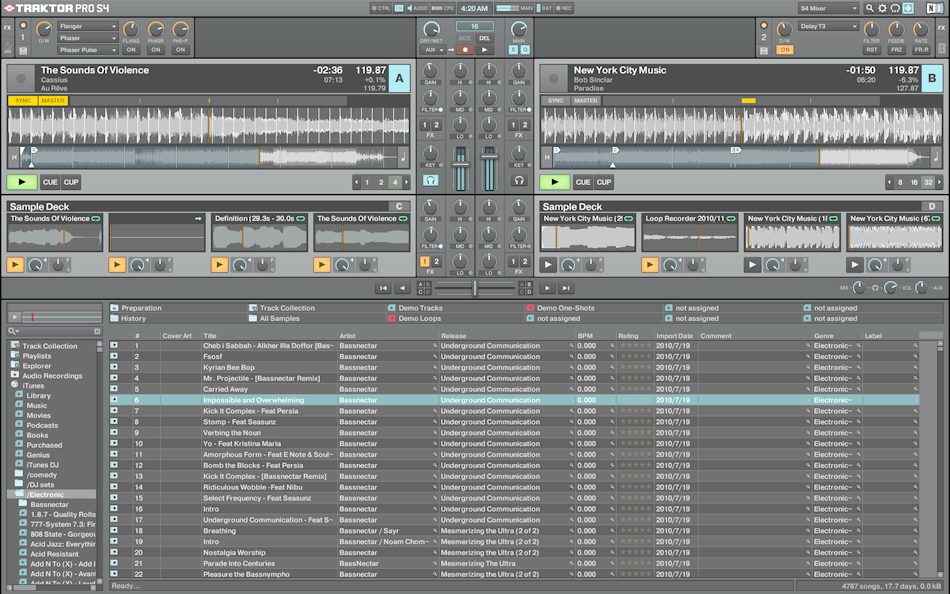The image size is (950, 594).
Task: Start the loop recorder with the red record button
Action: [465, 50]
